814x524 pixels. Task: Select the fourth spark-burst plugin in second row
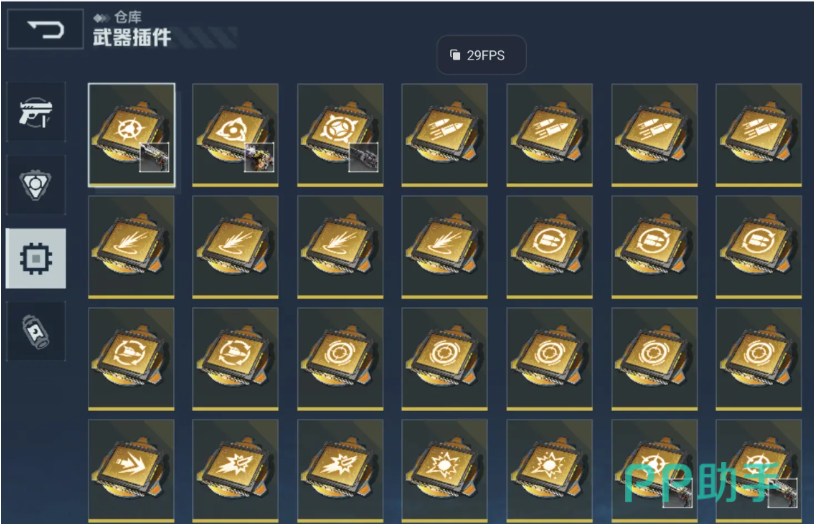[x=444, y=247]
